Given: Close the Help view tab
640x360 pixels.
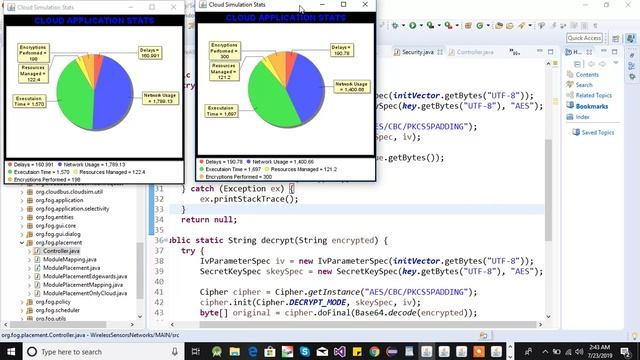Looking at the screenshot, I should (589, 52).
